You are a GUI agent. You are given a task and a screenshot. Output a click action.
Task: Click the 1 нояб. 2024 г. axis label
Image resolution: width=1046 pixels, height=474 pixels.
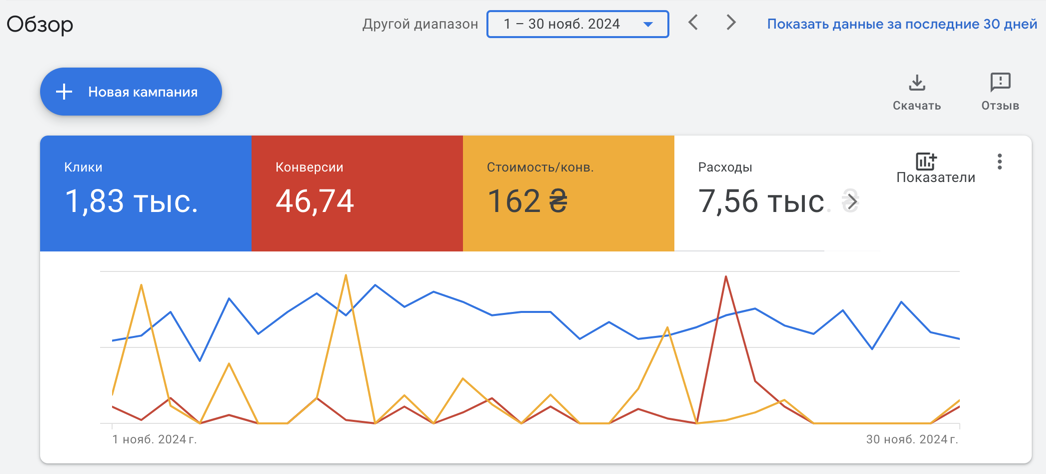[x=155, y=439]
